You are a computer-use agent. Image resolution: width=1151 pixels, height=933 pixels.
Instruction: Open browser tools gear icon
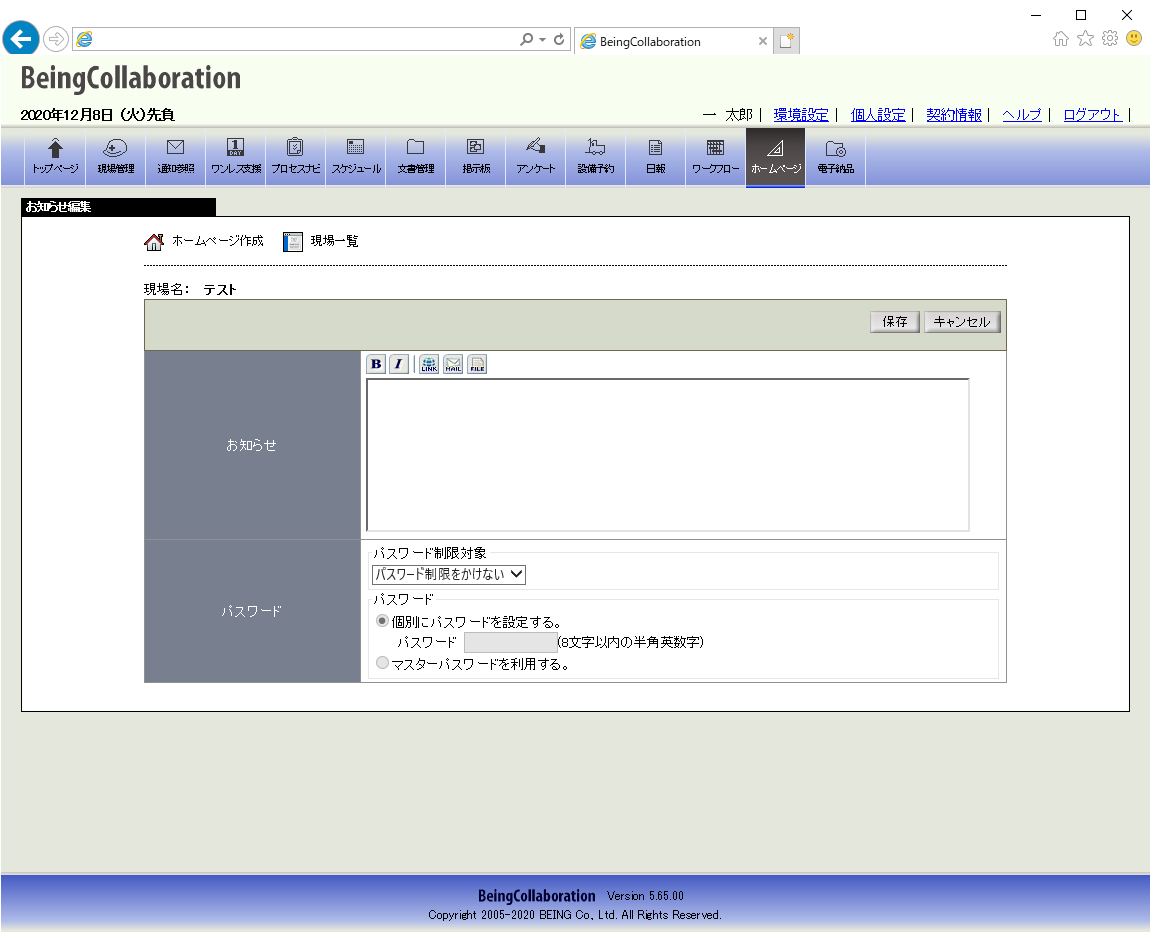click(x=1110, y=38)
